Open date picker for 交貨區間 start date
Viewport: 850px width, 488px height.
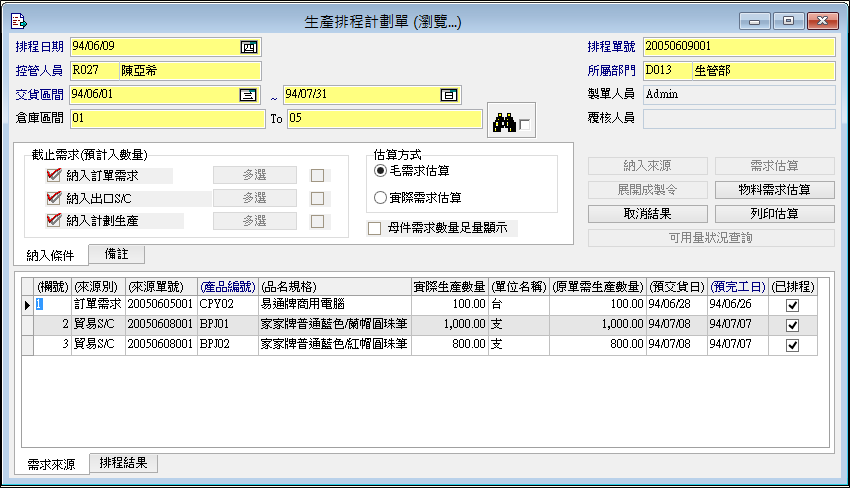(x=247, y=95)
